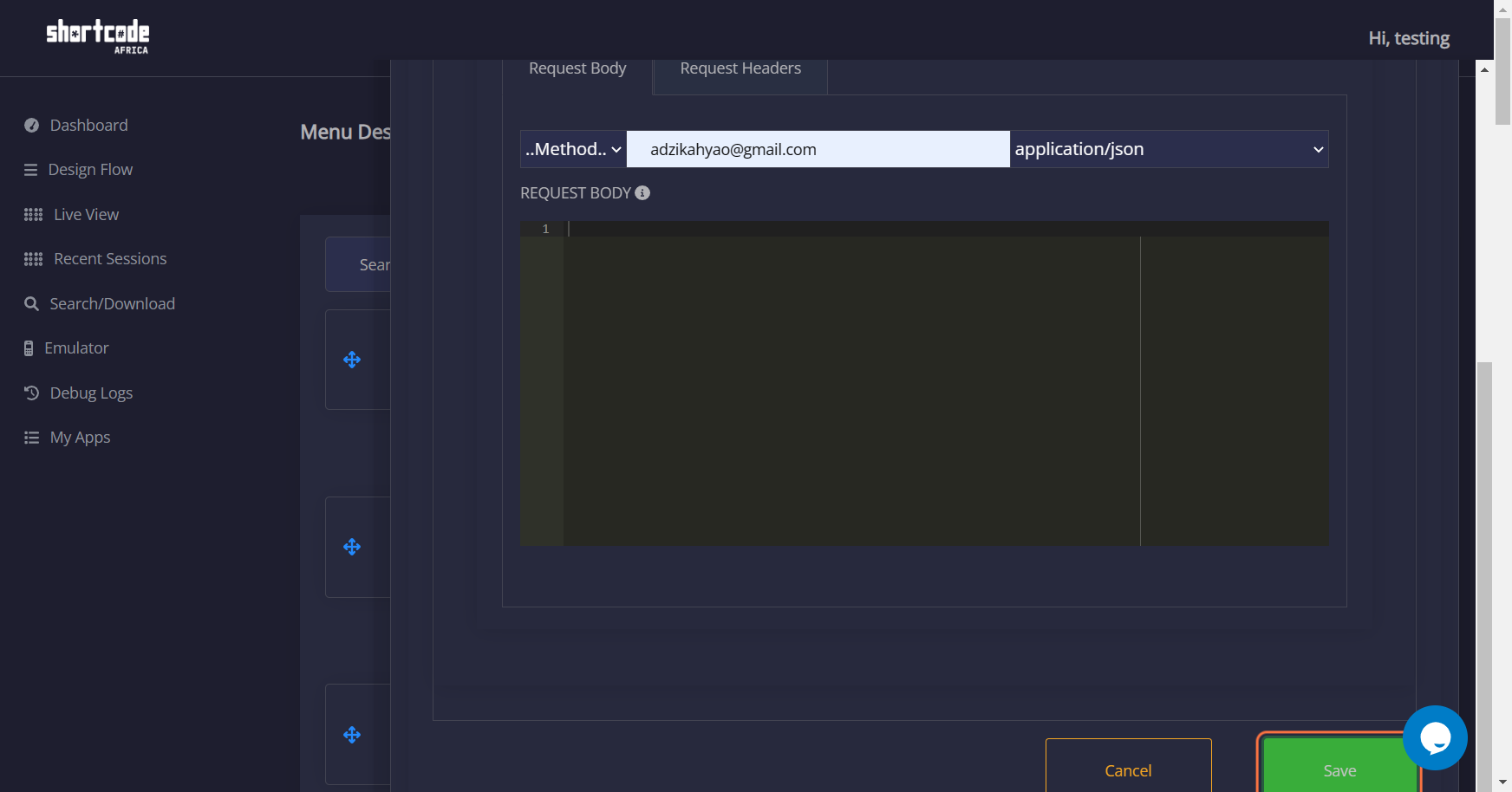1512x792 pixels.
Task: Click the Search/Download magnifier icon
Action: (x=32, y=304)
